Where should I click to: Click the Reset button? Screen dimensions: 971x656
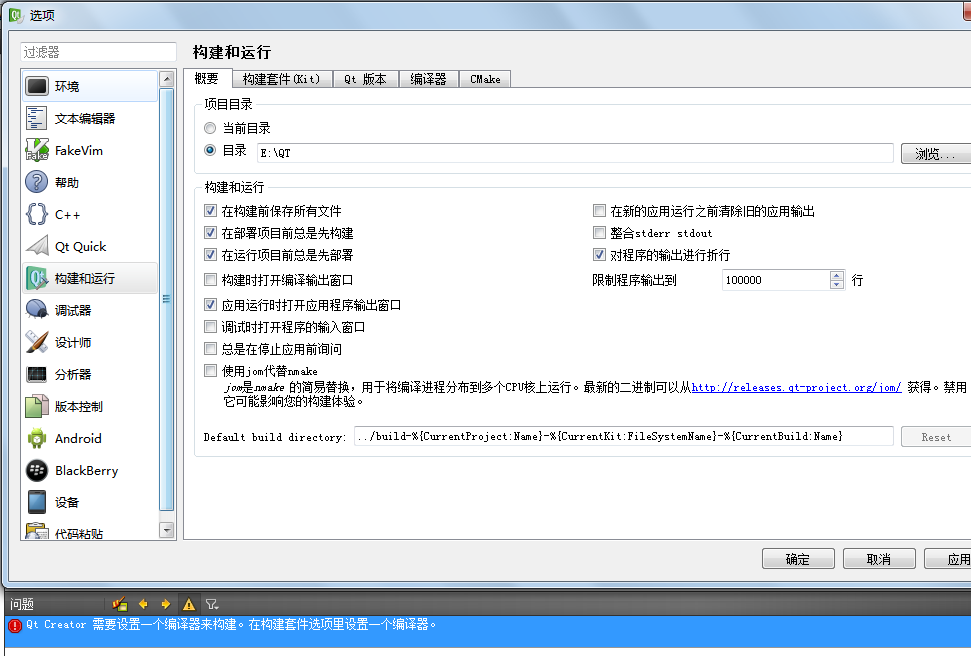(x=936, y=437)
